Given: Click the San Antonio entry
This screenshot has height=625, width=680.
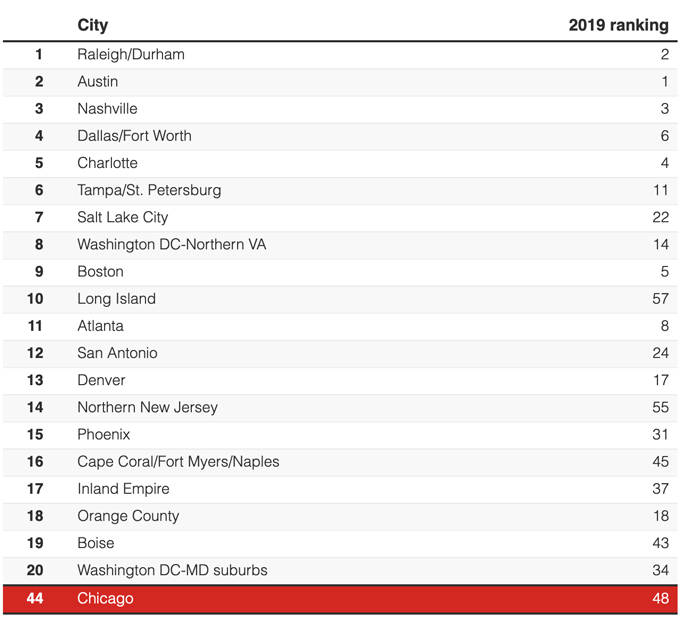Looking at the screenshot, I should 117,353.
